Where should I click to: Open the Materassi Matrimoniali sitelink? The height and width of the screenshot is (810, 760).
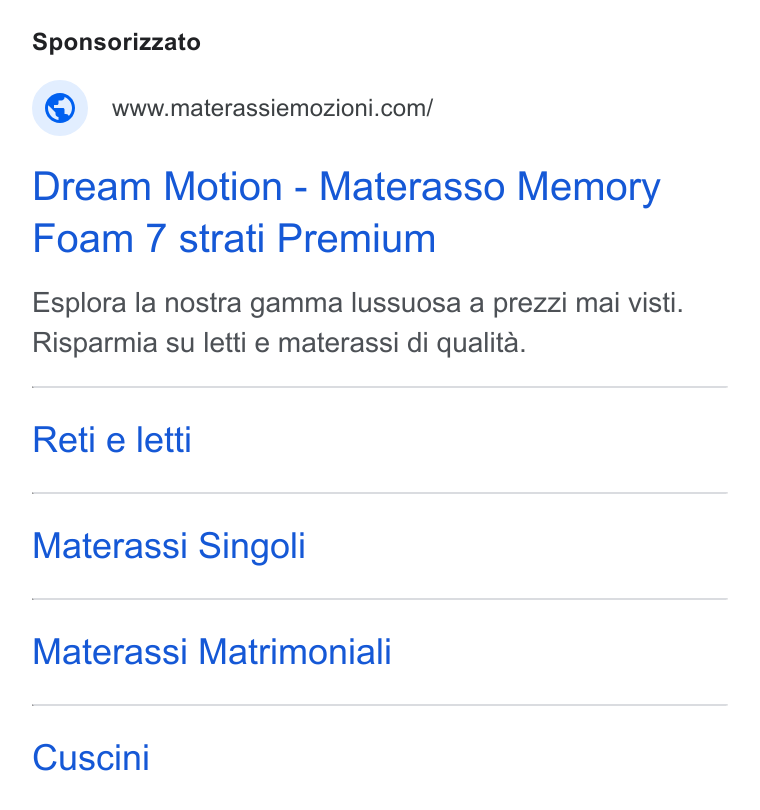coord(212,652)
